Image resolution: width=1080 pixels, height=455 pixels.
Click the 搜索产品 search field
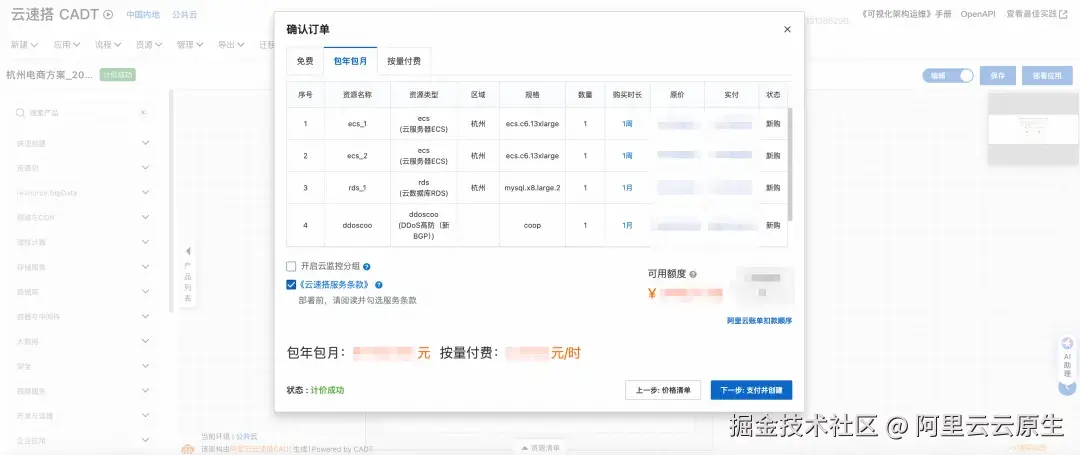81,112
